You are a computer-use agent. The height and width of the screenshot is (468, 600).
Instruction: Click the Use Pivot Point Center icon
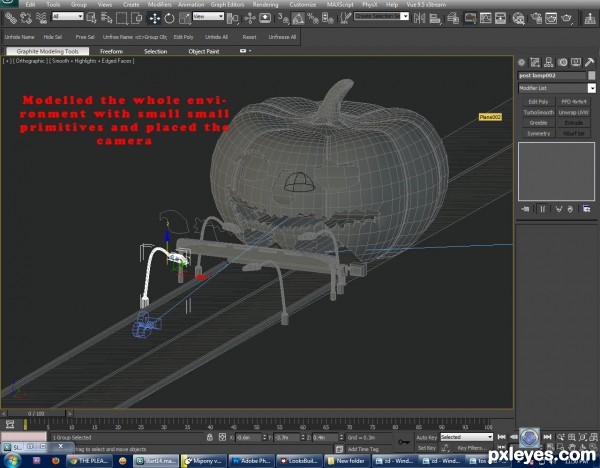(x=232, y=18)
